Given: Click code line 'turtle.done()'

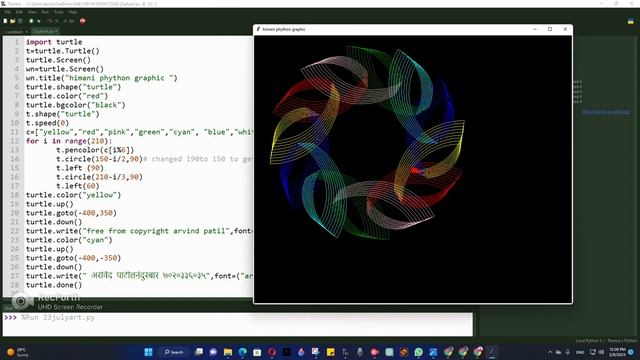Looking at the screenshot, I should pyautogui.click(x=54, y=285).
